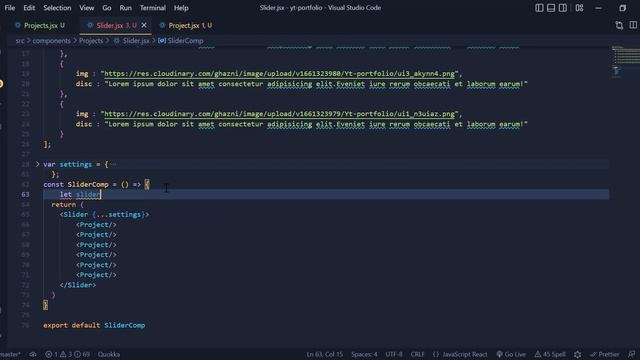Toggle primary side bar layout icon
The width and height of the screenshot is (640, 360).
[x=539, y=8]
